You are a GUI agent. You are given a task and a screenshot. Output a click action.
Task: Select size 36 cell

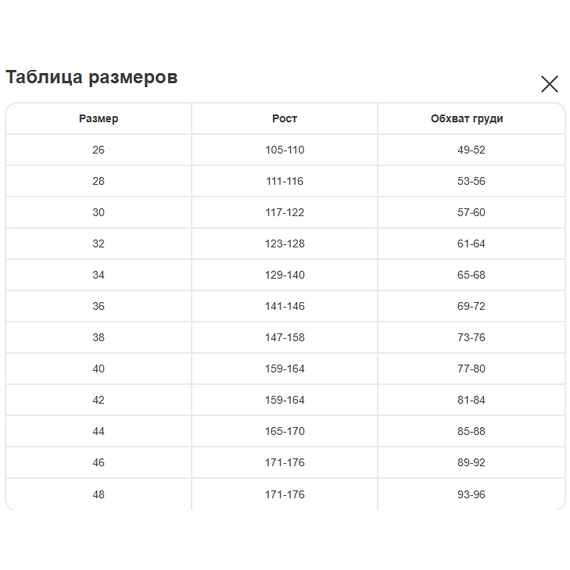coord(99,306)
